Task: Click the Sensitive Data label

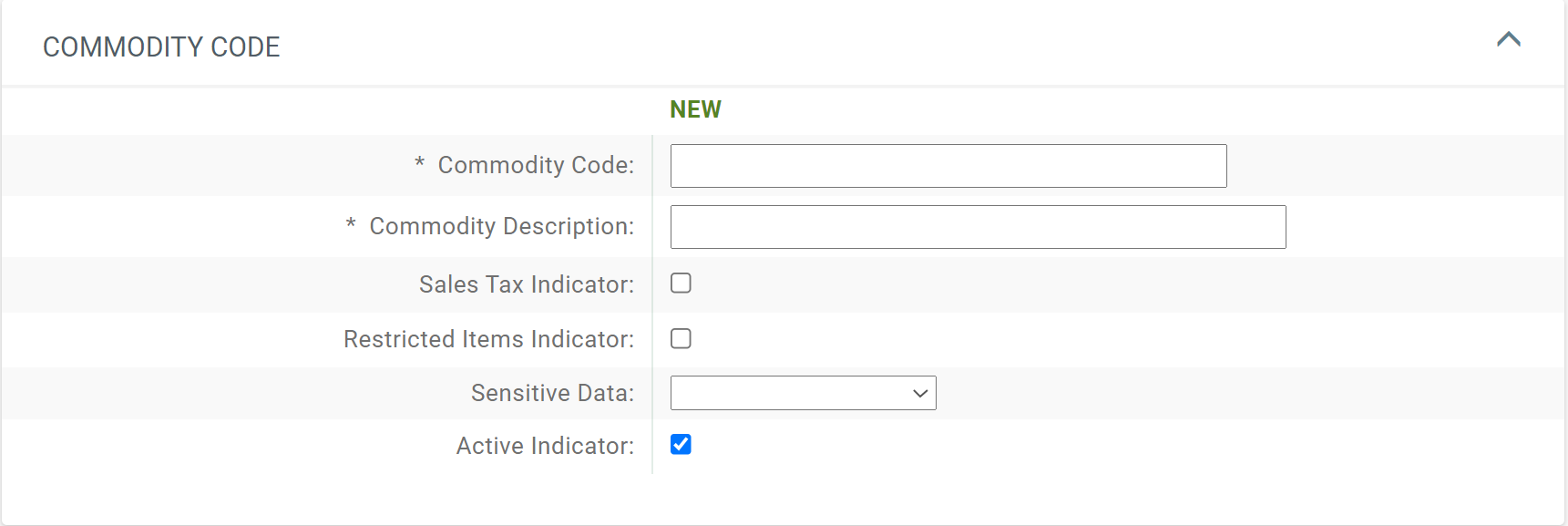Action: click(551, 392)
